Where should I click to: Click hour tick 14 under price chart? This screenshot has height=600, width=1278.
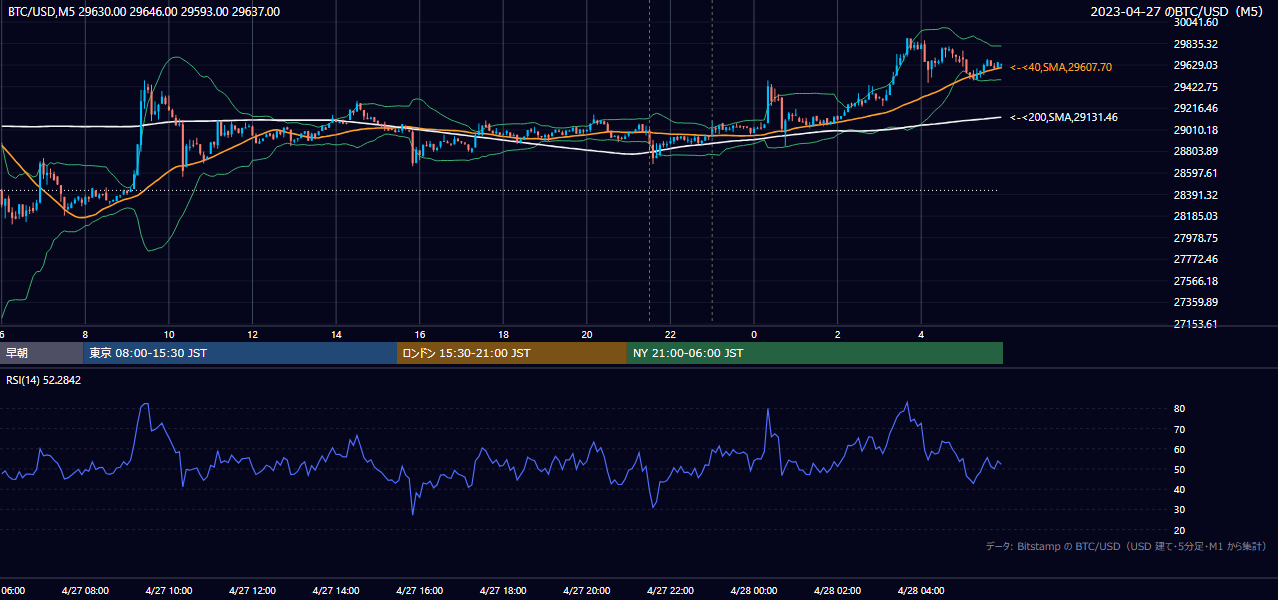336,334
